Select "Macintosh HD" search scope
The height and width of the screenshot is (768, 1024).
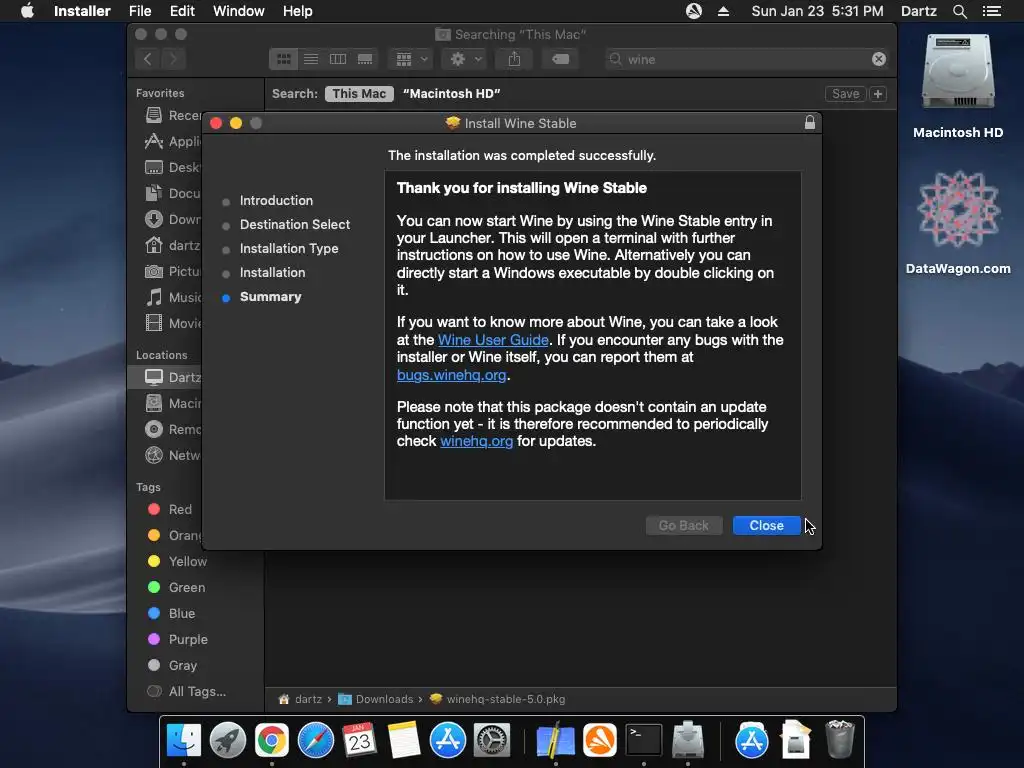point(451,93)
